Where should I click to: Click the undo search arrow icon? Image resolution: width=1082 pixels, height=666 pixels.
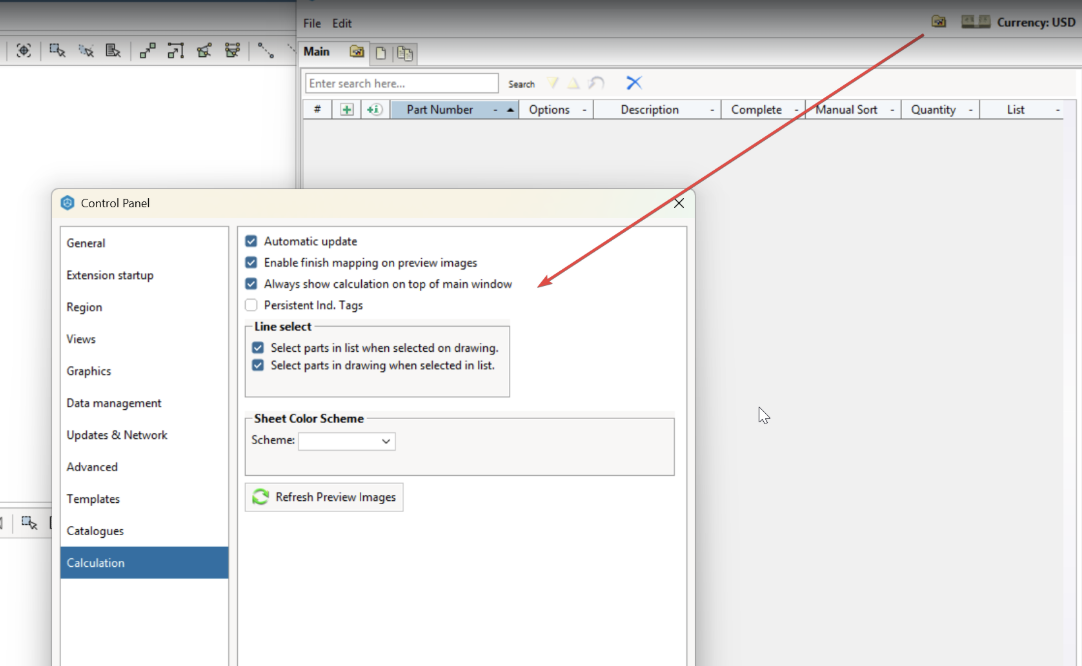click(596, 83)
